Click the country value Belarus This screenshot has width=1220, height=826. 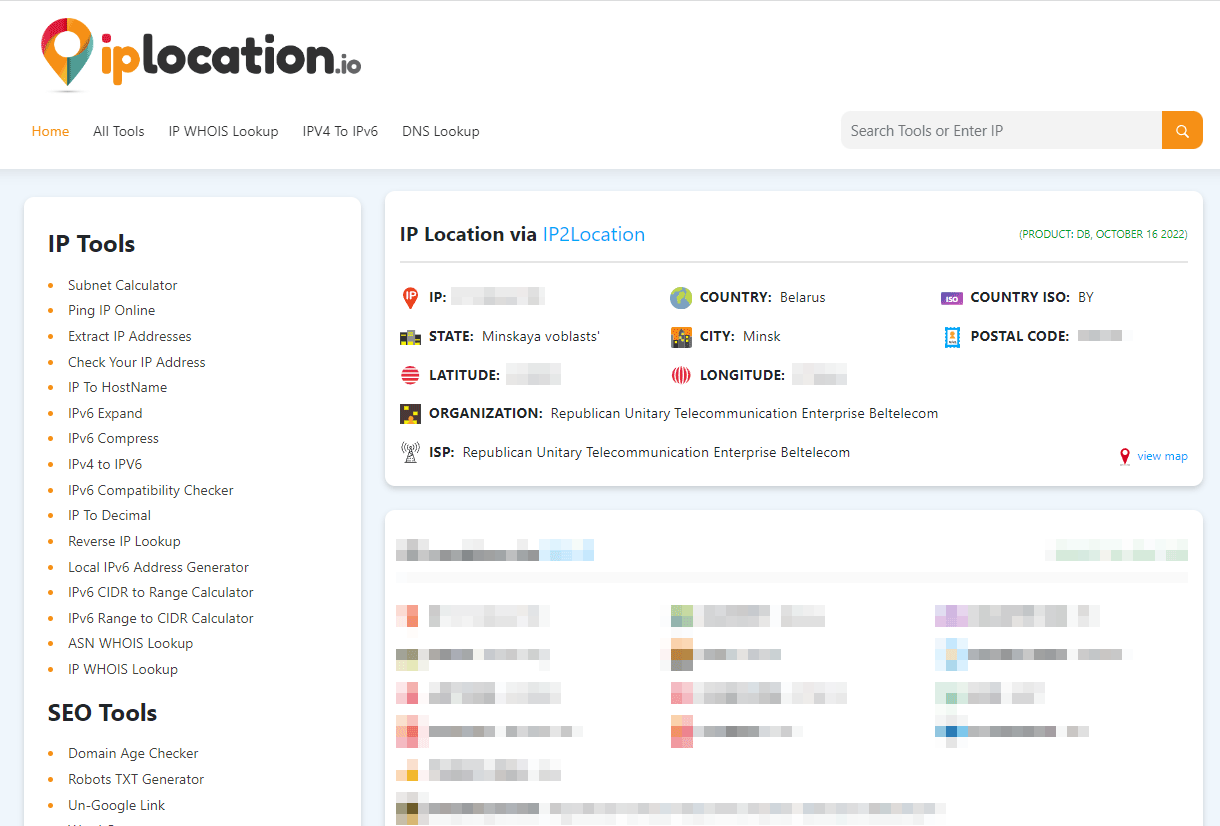coord(803,297)
